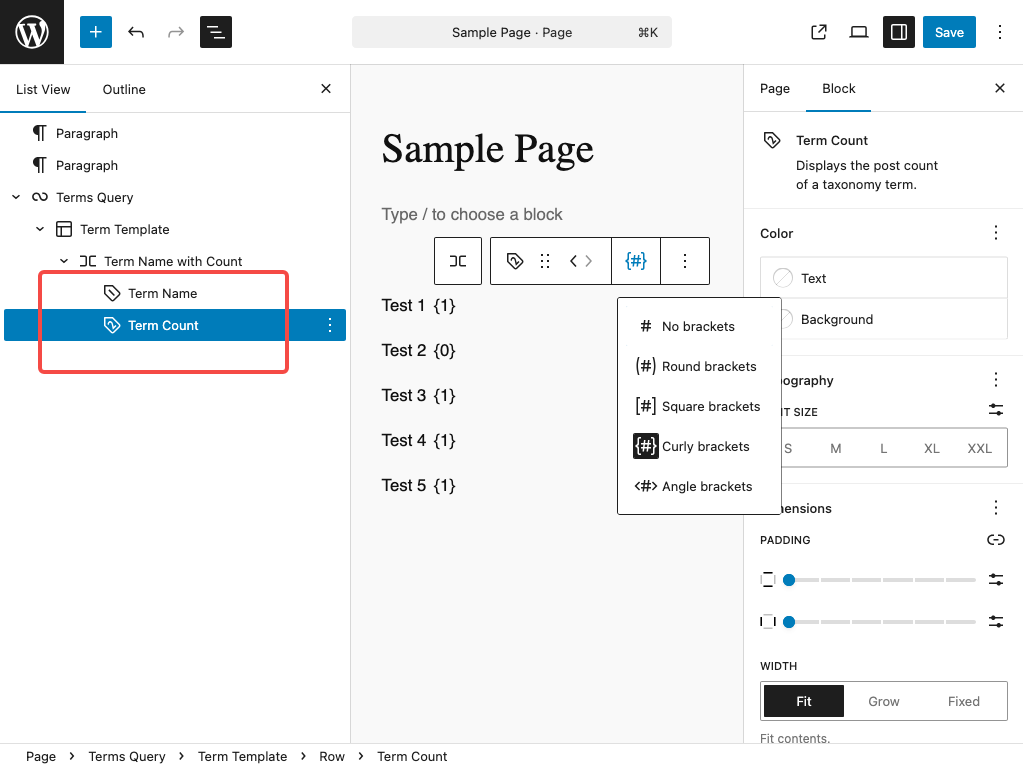
Task: Click the device preview laptop icon
Action: click(x=859, y=32)
